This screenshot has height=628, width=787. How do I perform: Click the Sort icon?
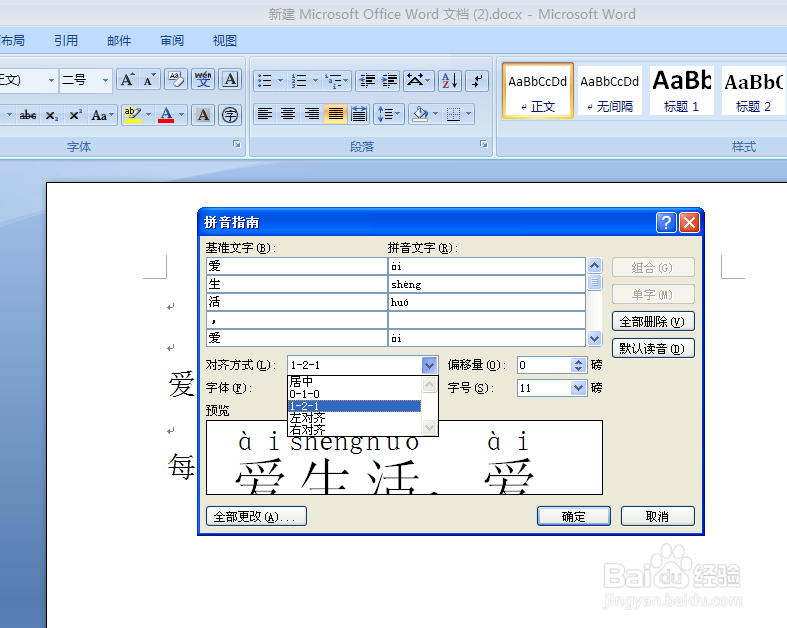click(x=449, y=80)
